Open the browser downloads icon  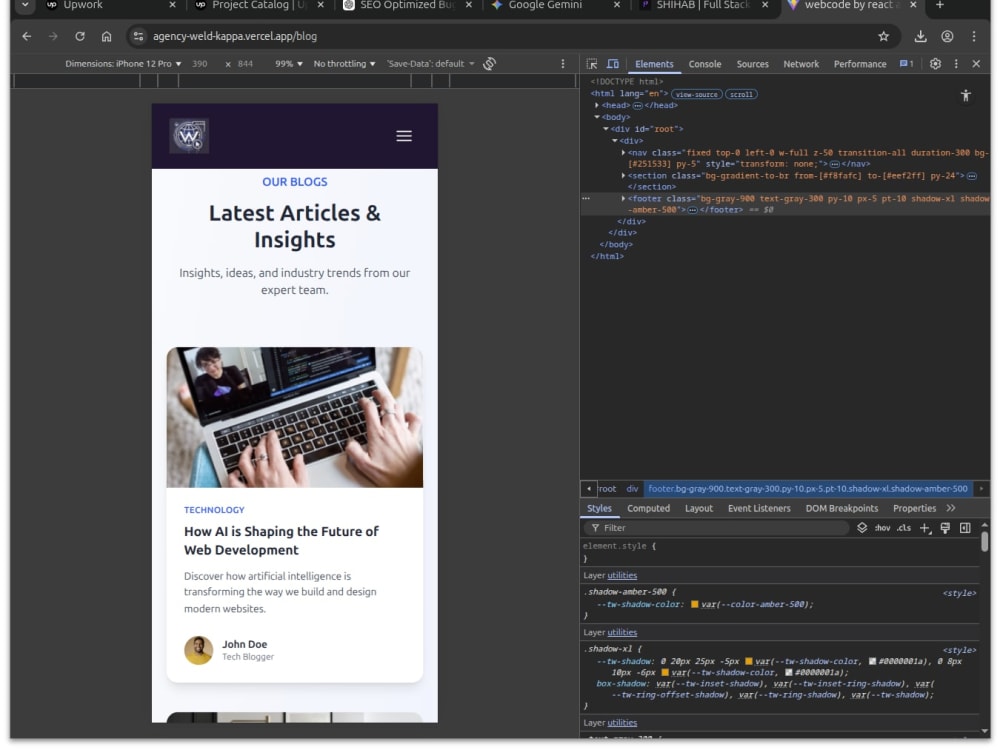pos(920,36)
